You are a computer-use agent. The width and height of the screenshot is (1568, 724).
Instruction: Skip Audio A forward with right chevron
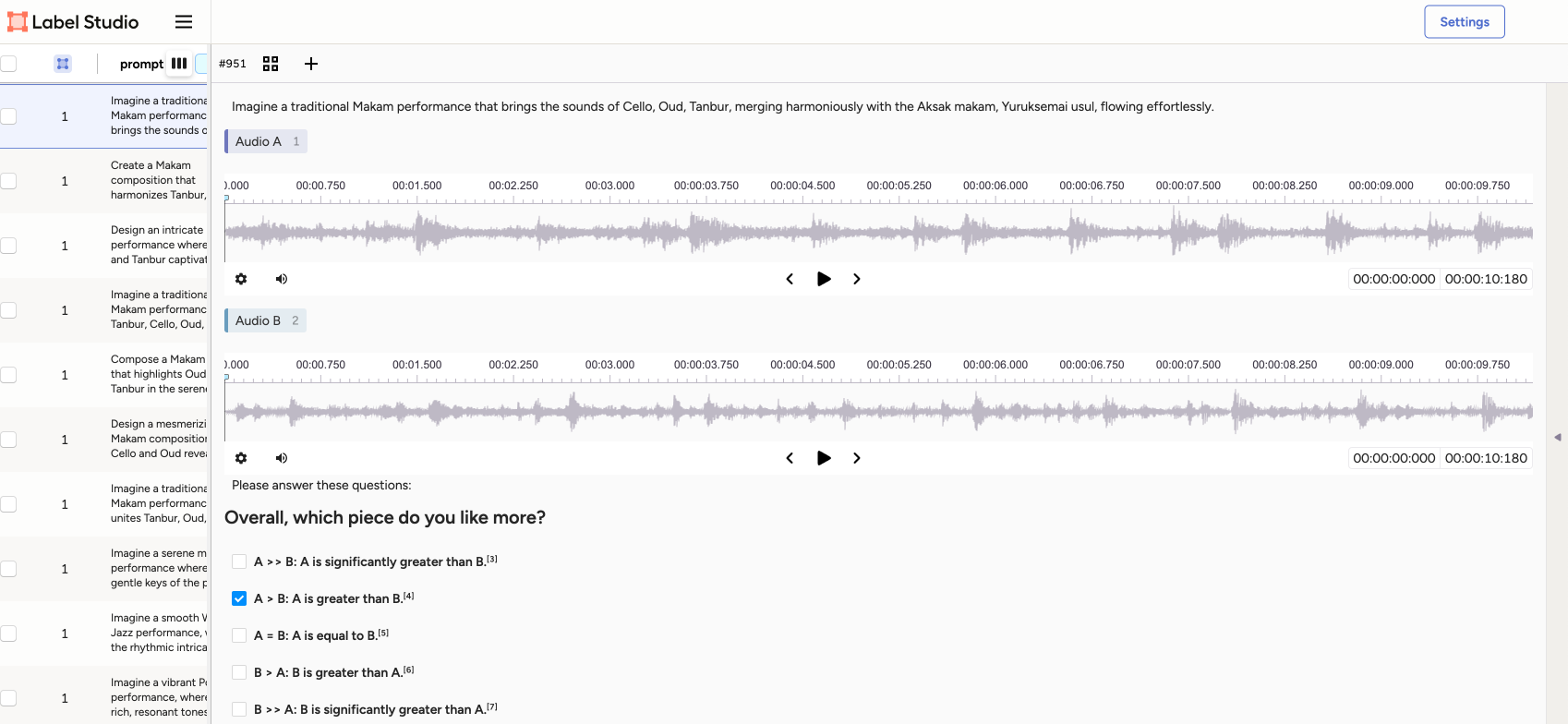857,279
